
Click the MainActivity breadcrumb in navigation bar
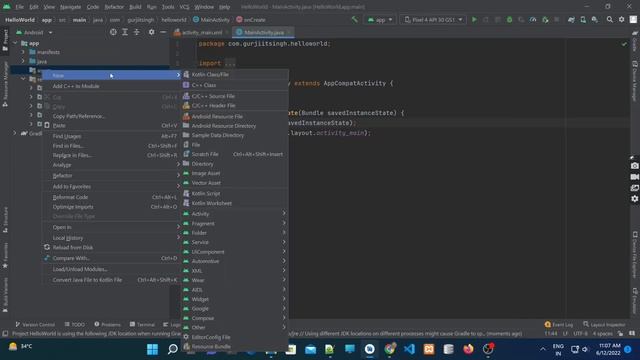211,20
